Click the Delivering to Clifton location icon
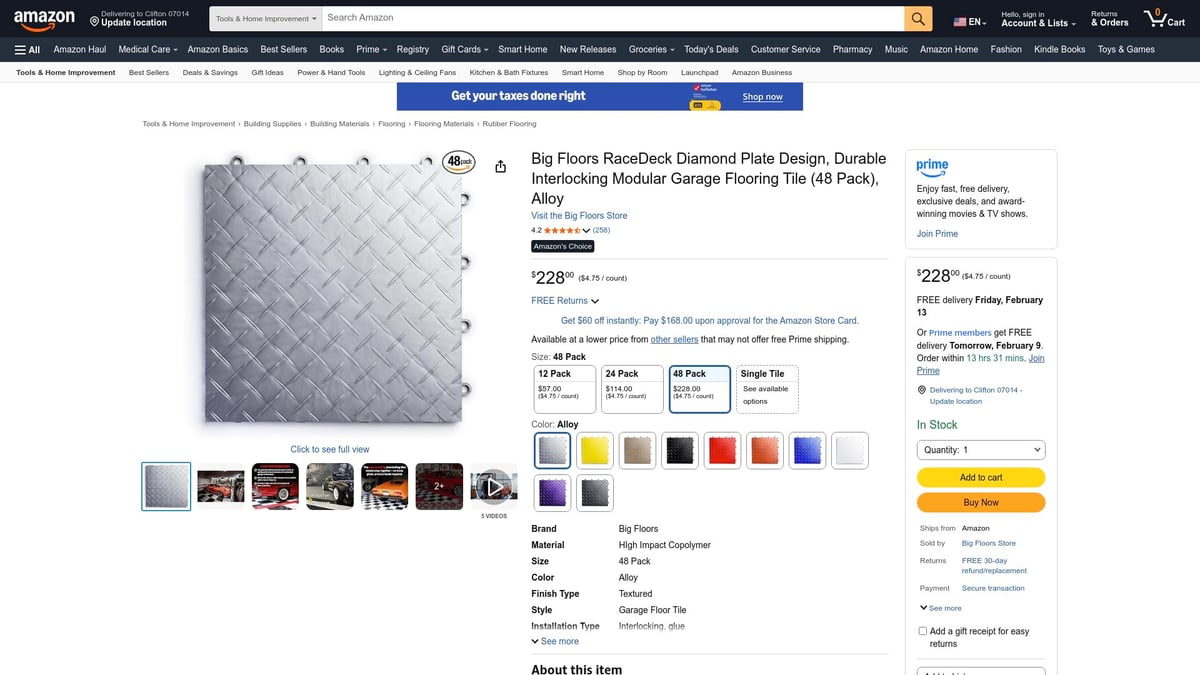This screenshot has height=675, width=1200. [x=921, y=389]
